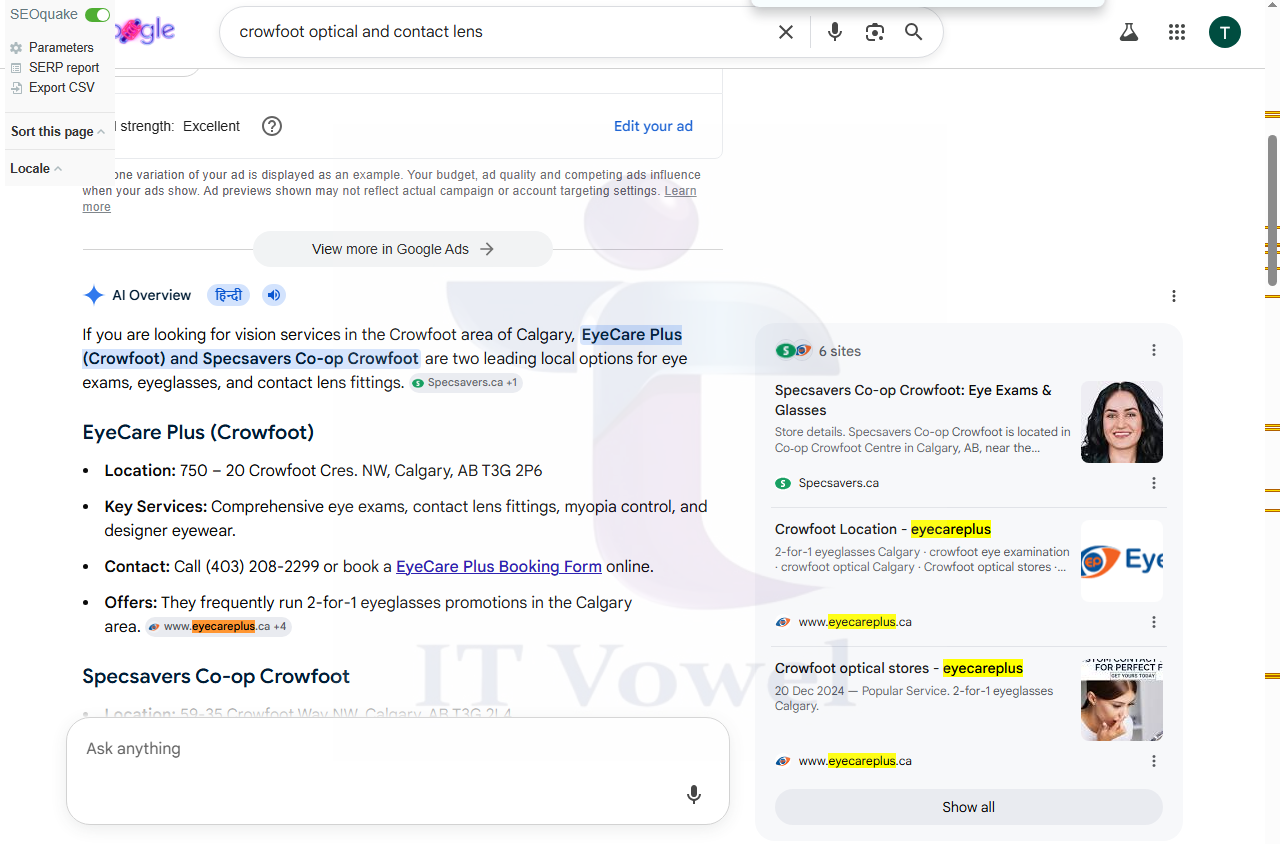Click the Show all sites button
This screenshot has width=1280, height=844.
(x=969, y=807)
